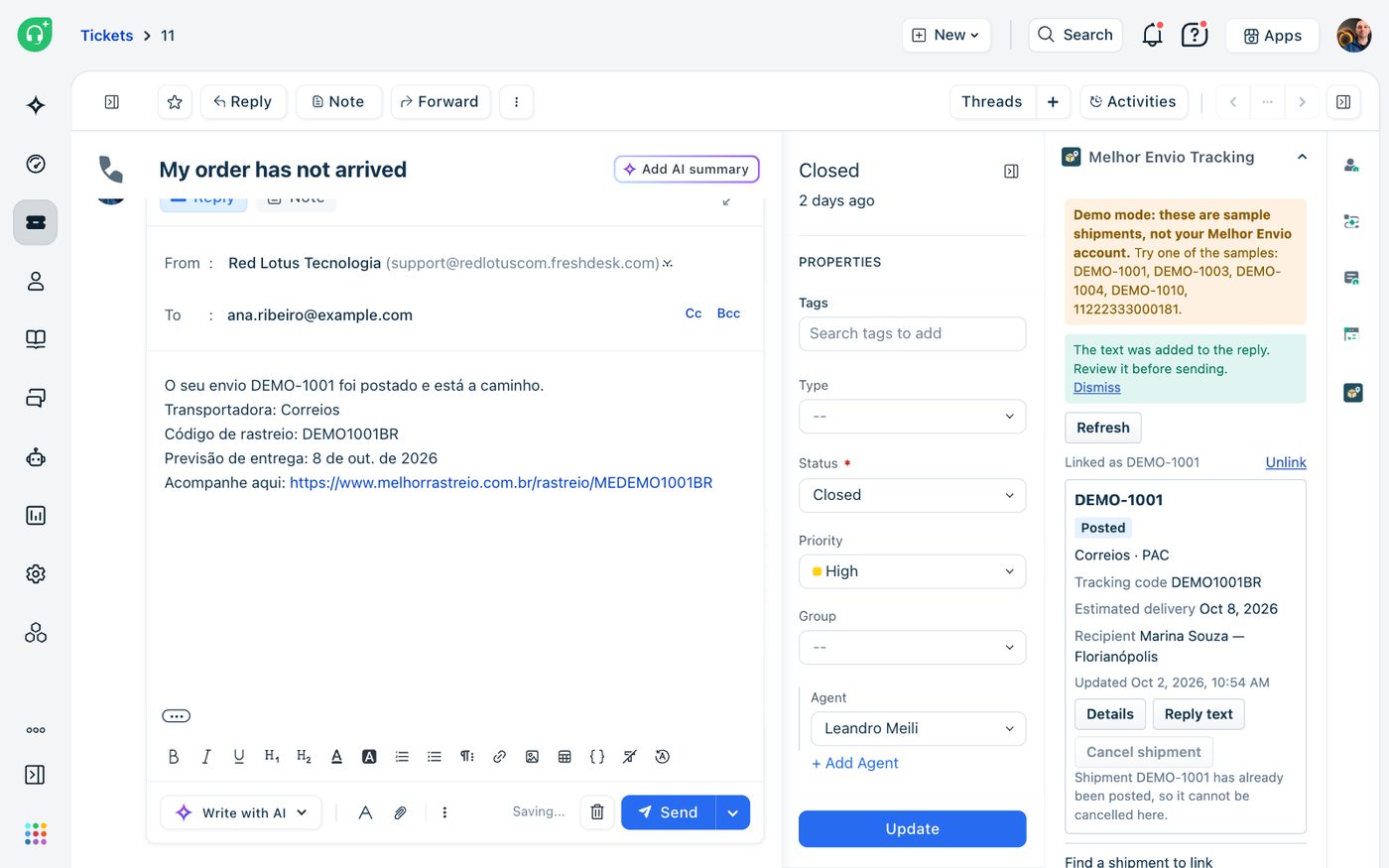Open the text color picker in editor
The width and height of the screenshot is (1389, 868).
[x=336, y=757]
